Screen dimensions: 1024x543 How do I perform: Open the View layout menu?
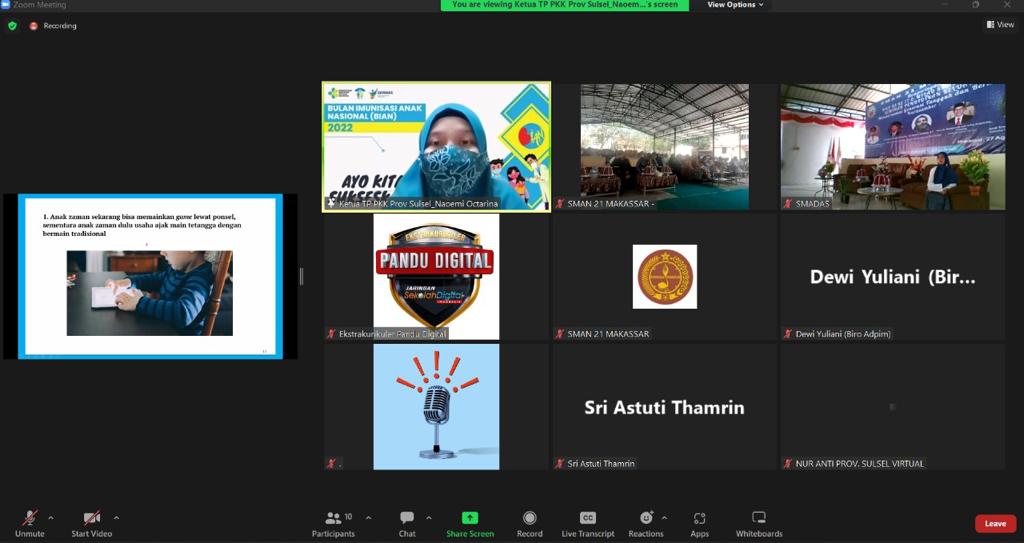coord(999,25)
